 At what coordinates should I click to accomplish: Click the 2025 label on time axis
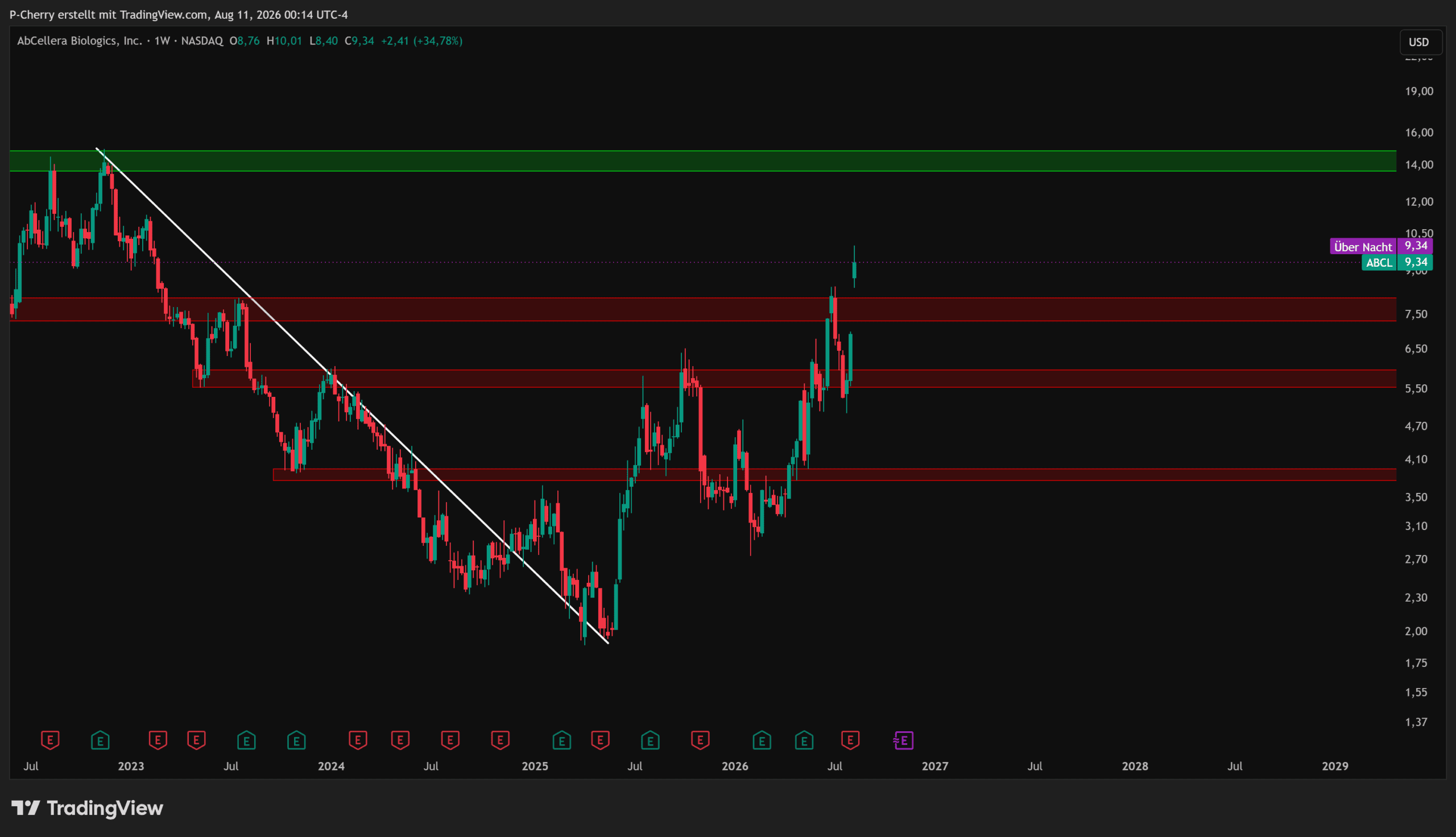[535, 766]
